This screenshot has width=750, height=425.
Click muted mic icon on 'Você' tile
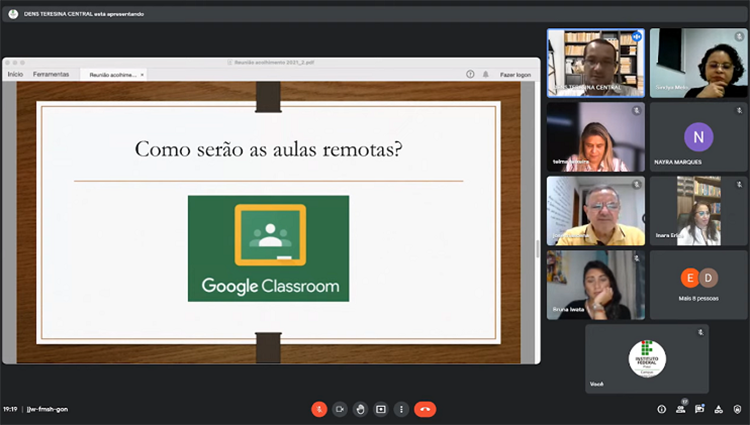pyautogui.click(x=701, y=332)
